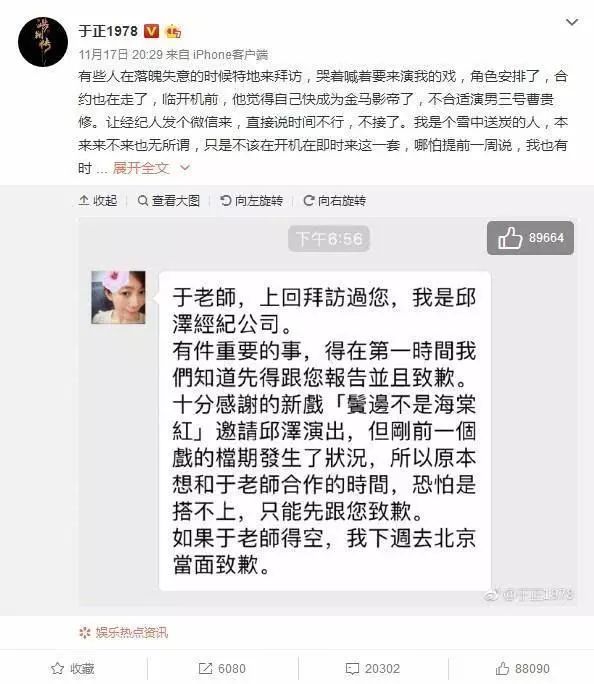Open the 娱乐热点资讯 topic link
This screenshot has width=594, height=684.
coord(132,633)
